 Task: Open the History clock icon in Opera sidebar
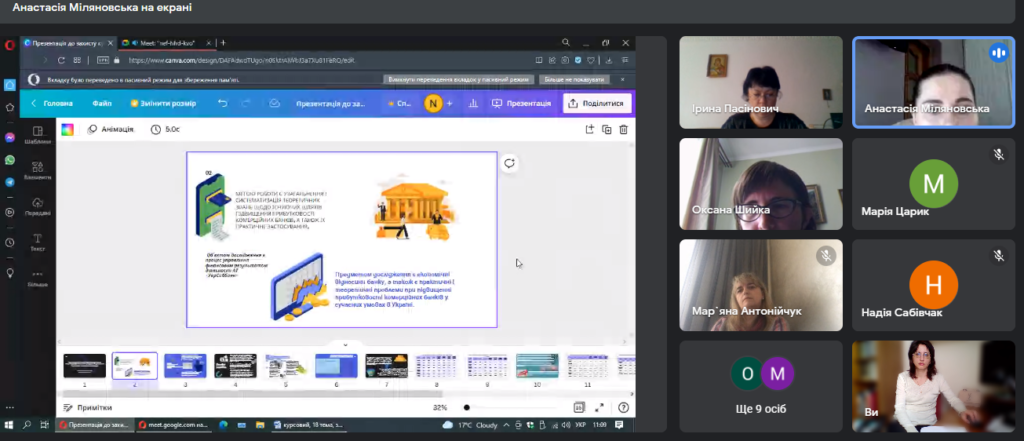point(10,242)
